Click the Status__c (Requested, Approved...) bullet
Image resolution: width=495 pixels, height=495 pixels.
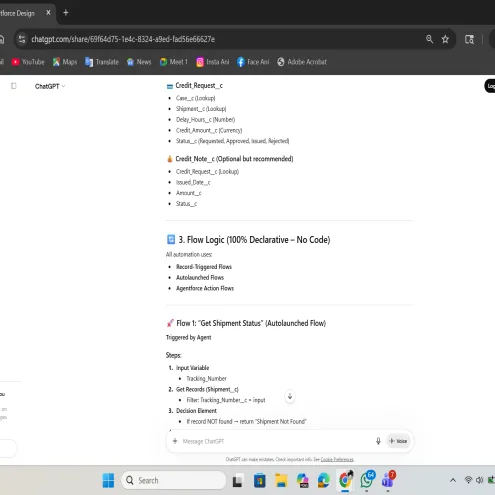pyautogui.click(x=232, y=141)
